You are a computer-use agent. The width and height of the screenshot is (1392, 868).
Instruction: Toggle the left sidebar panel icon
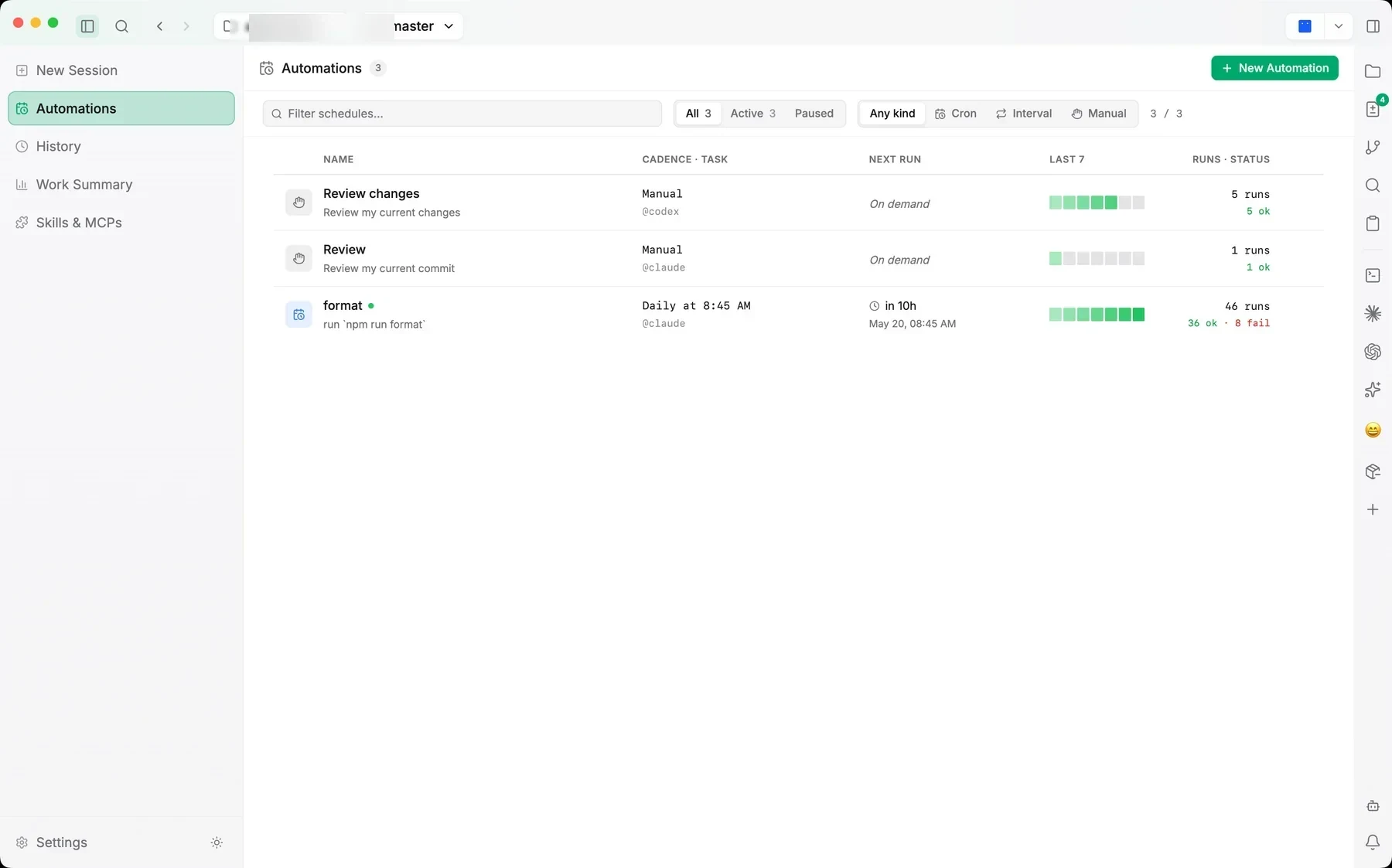click(x=87, y=26)
